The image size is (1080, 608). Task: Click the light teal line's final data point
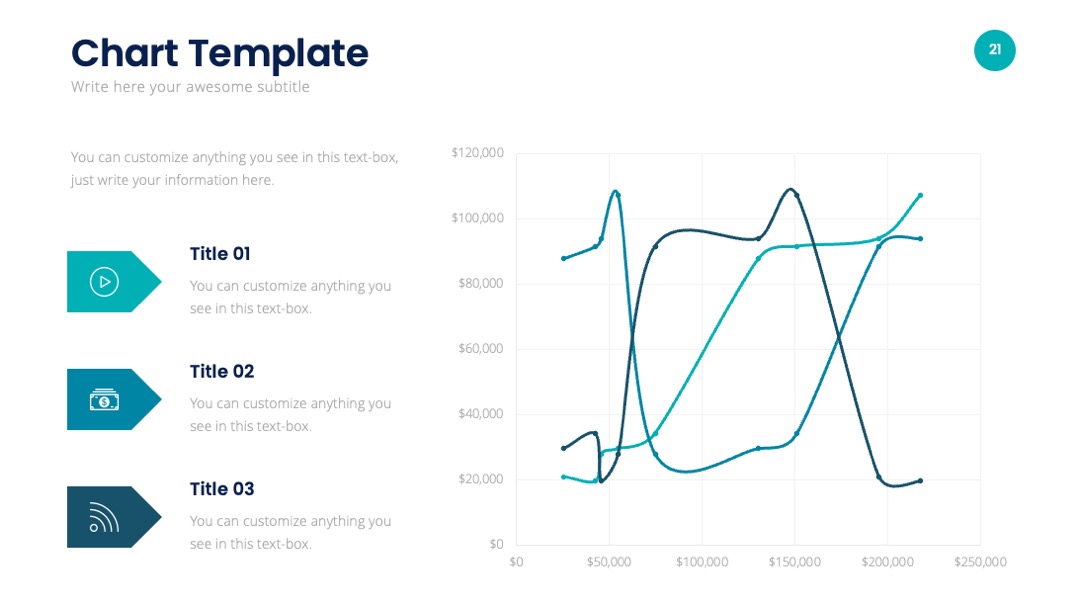coord(921,196)
